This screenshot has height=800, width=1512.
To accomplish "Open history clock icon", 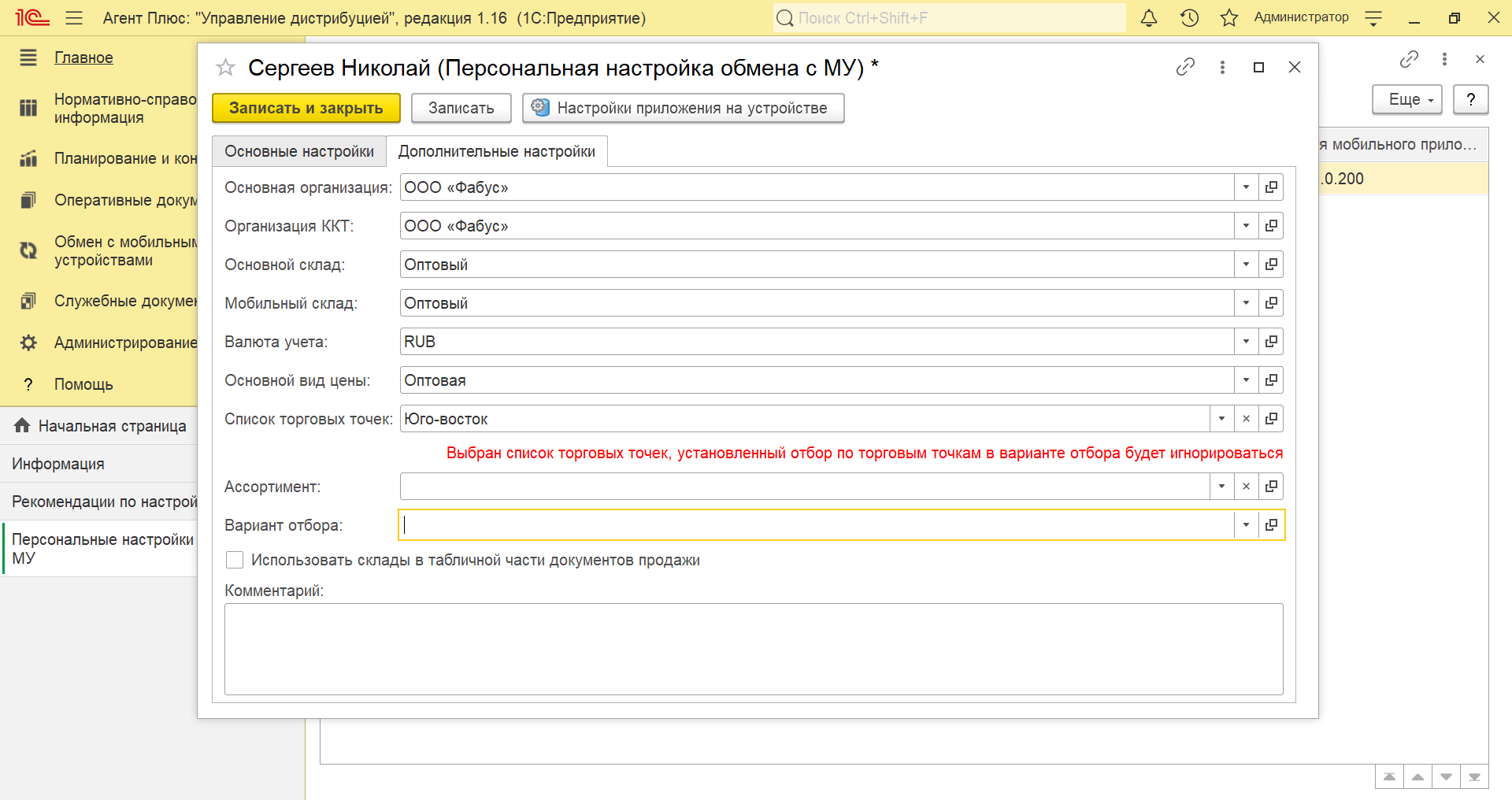I will [x=1189, y=17].
